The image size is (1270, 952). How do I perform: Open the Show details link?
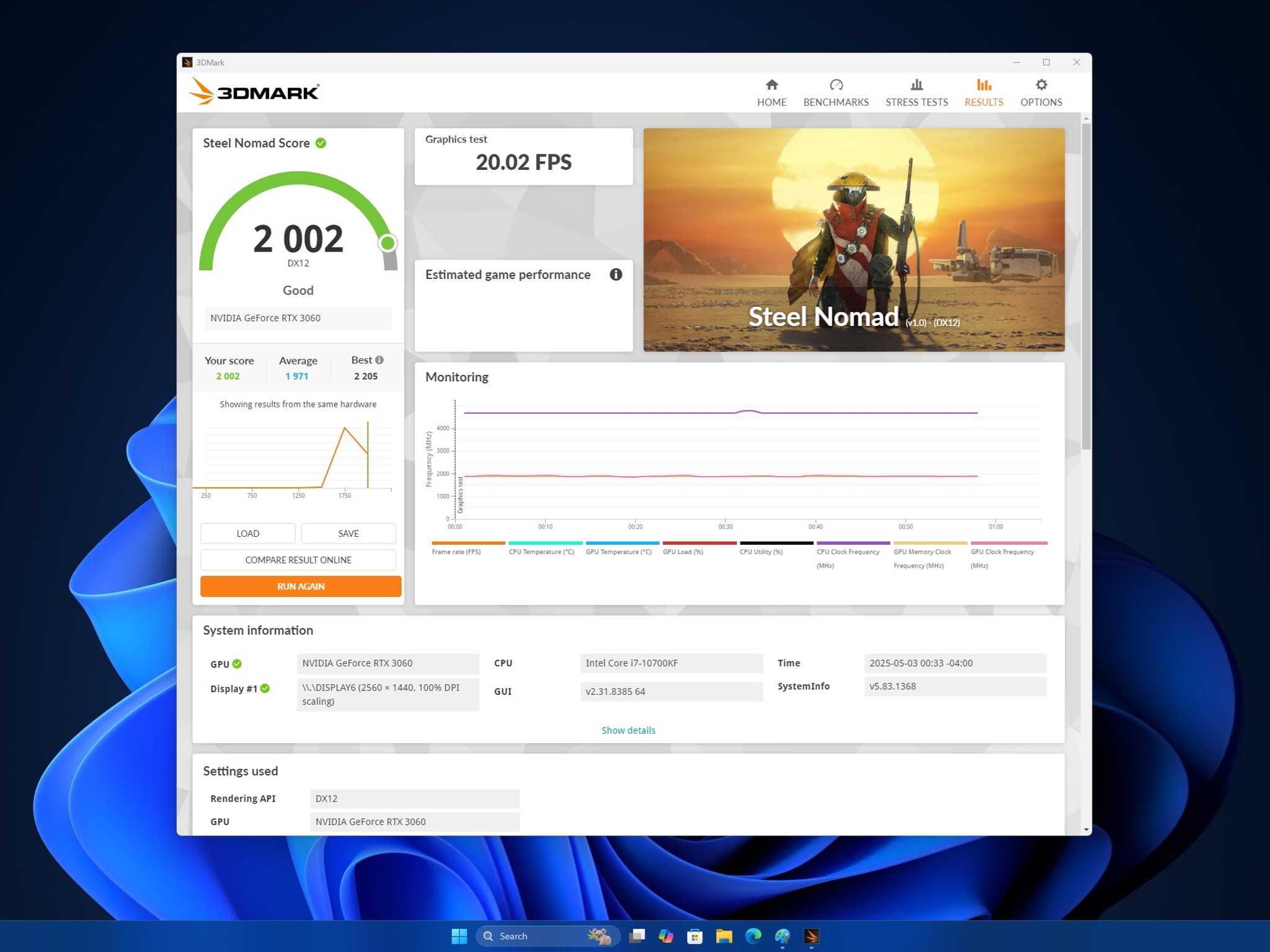pos(628,730)
